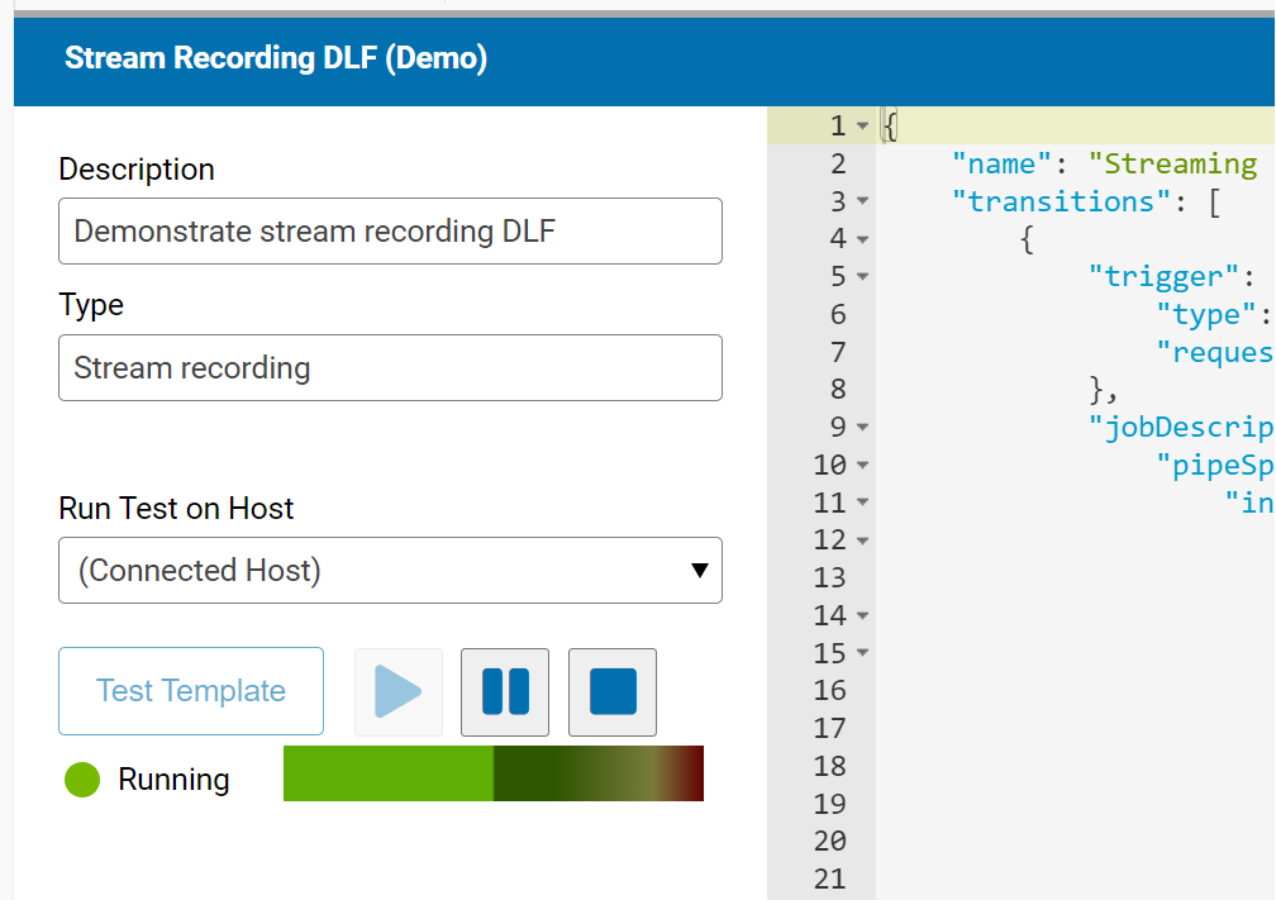Open the Run Test on Host dropdown
Image resolution: width=1276 pixels, height=902 pixels.
[390, 571]
